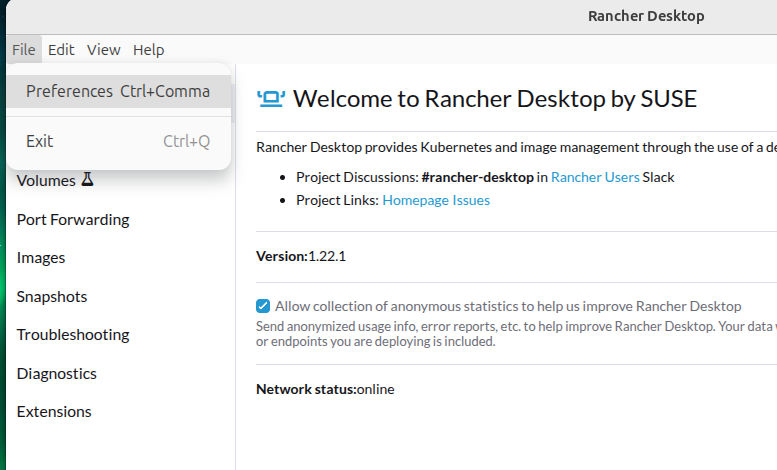Viewport: 777px width, 470px height.
Task: Open the Edit menu
Action: [x=61, y=50]
